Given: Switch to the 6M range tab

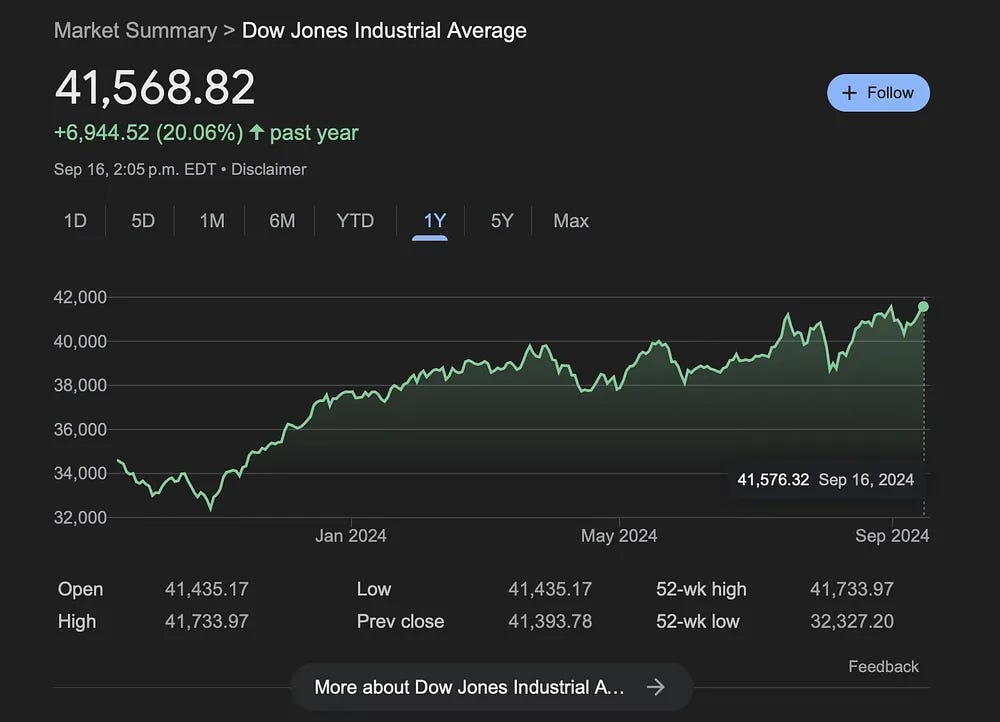Looking at the screenshot, I should pyautogui.click(x=282, y=221).
